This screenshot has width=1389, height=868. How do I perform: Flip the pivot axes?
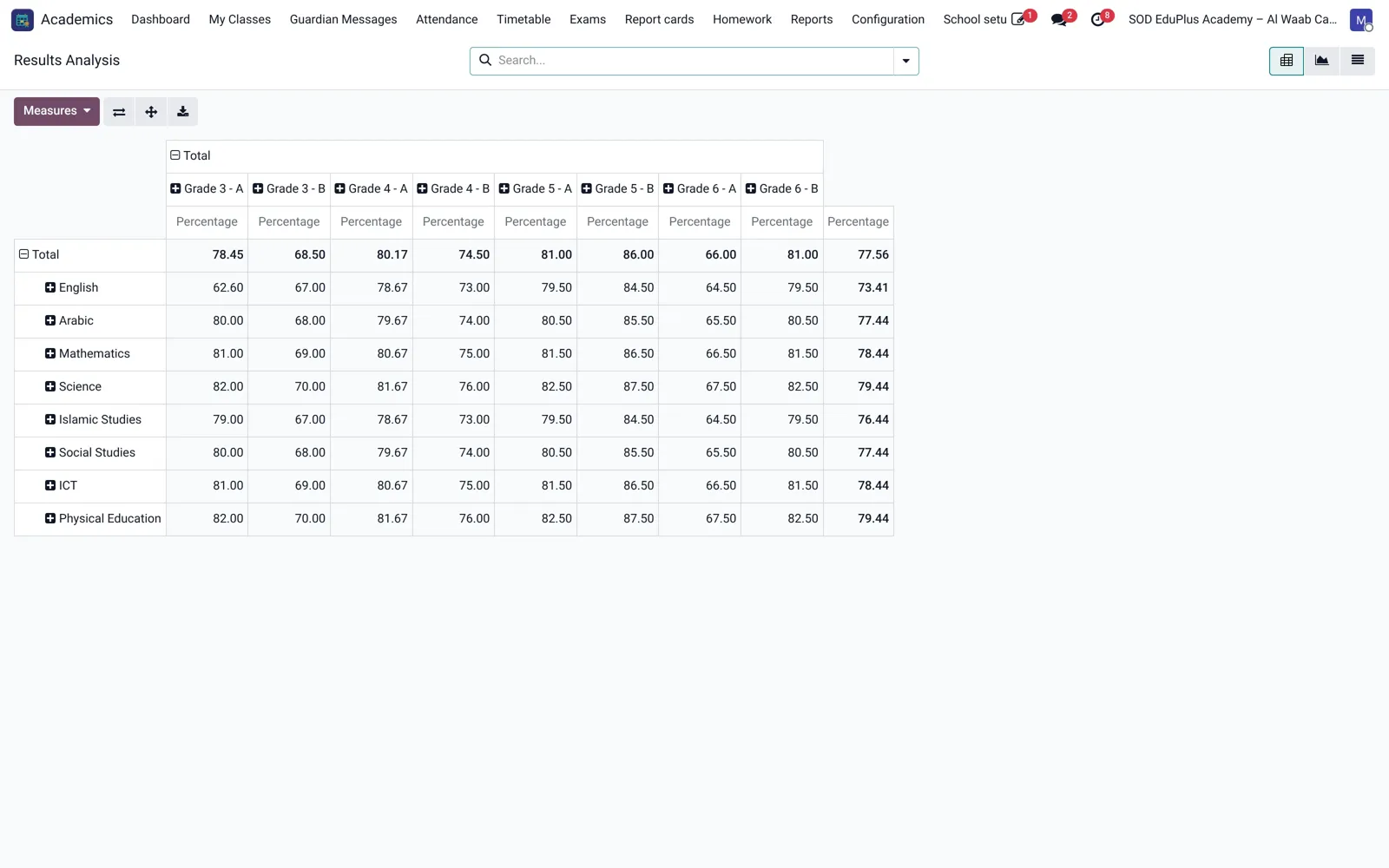119,111
